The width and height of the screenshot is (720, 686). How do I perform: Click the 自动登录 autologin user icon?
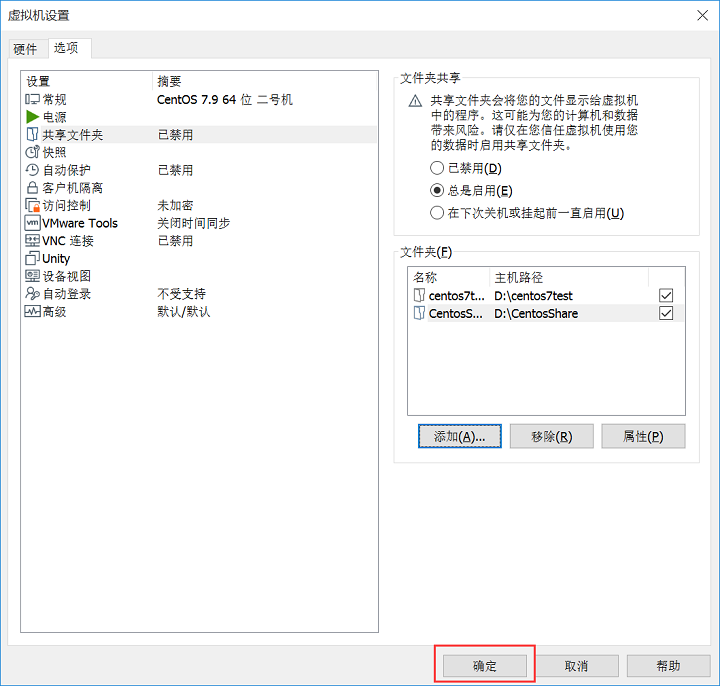pos(32,293)
